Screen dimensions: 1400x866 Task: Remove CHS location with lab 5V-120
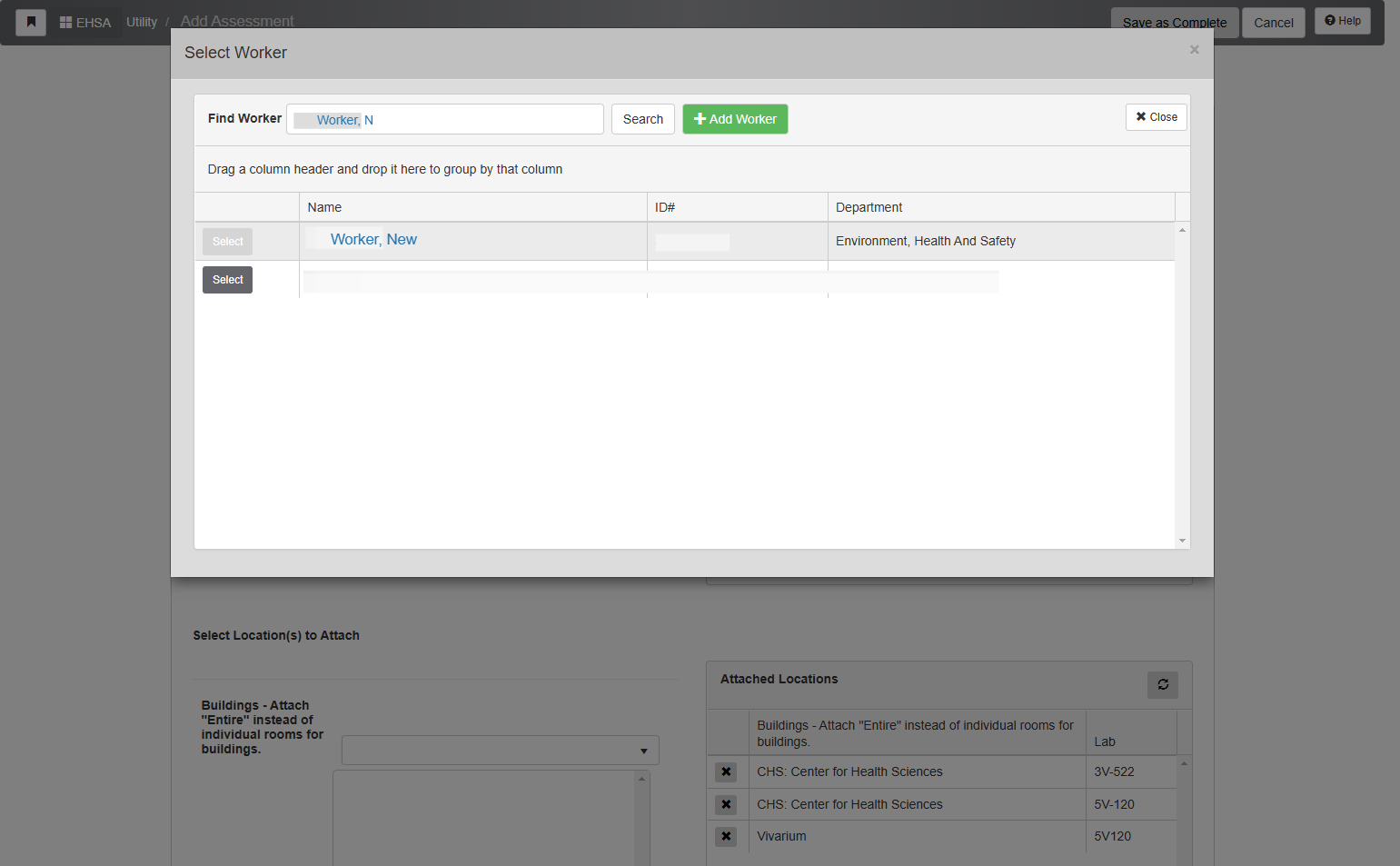coord(726,804)
